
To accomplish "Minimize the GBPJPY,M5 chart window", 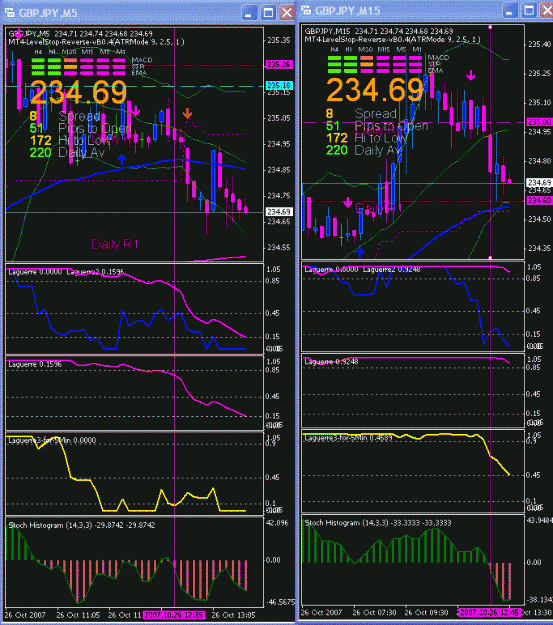I will pos(250,13).
